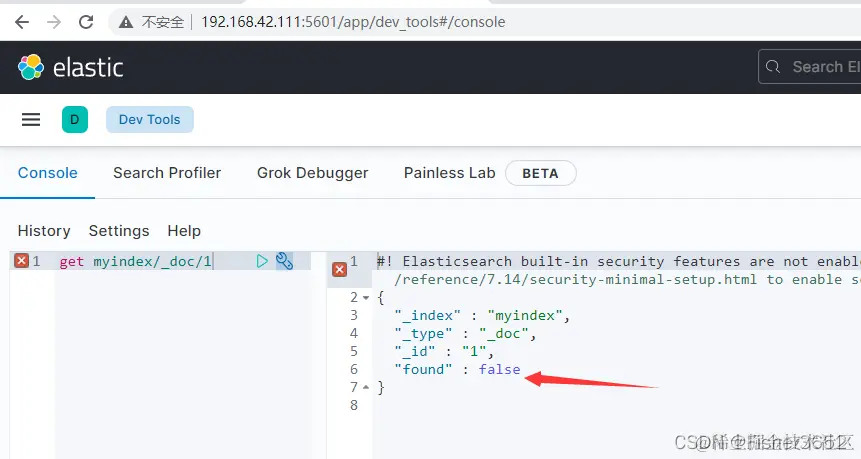Image resolution: width=861 pixels, height=459 pixels.
Task: Select the browser address bar URL
Action: pos(353,22)
